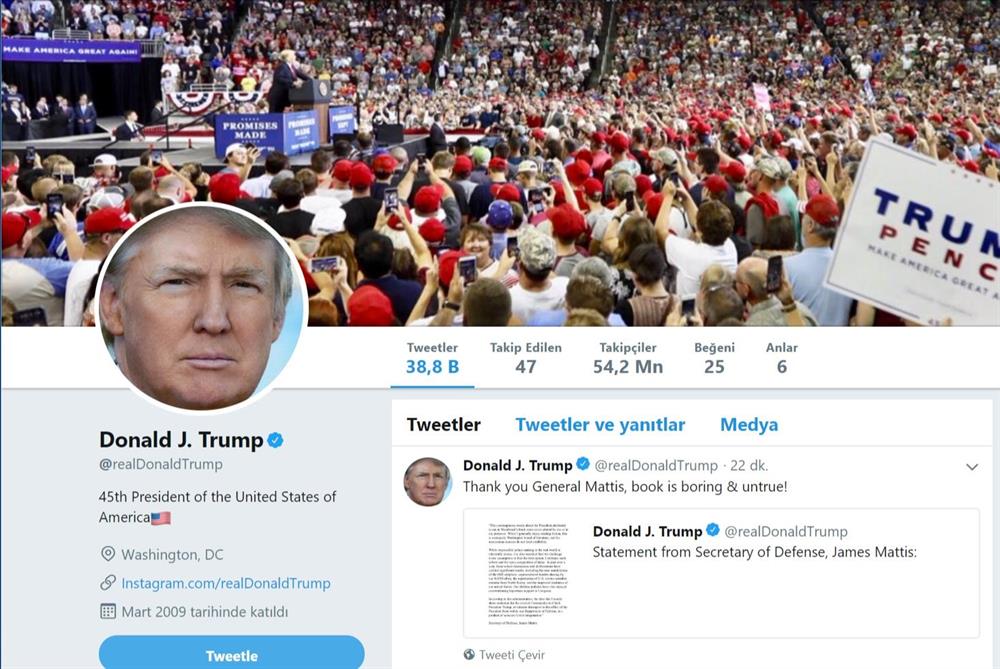Click the verified badge in the tweet header
This screenshot has width=1000, height=669.
pos(583,464)
